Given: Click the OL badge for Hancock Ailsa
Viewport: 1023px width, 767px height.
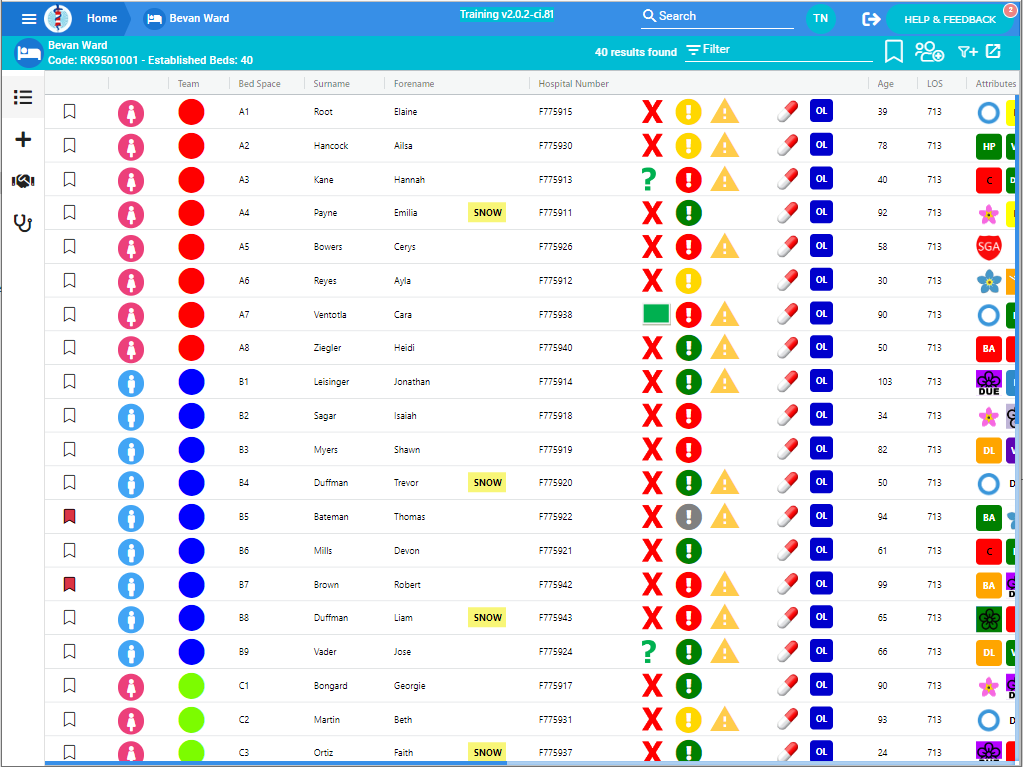Looking at the screenshot, I should [821, 145].
